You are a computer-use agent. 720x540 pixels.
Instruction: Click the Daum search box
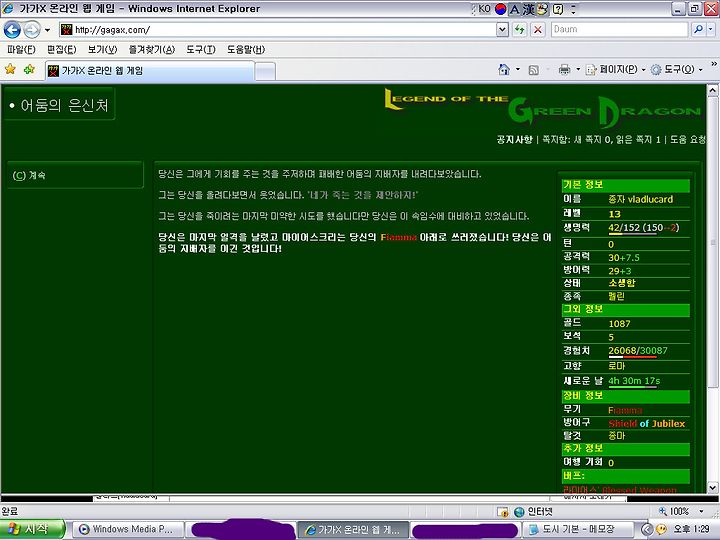click(x=620, y=29)
